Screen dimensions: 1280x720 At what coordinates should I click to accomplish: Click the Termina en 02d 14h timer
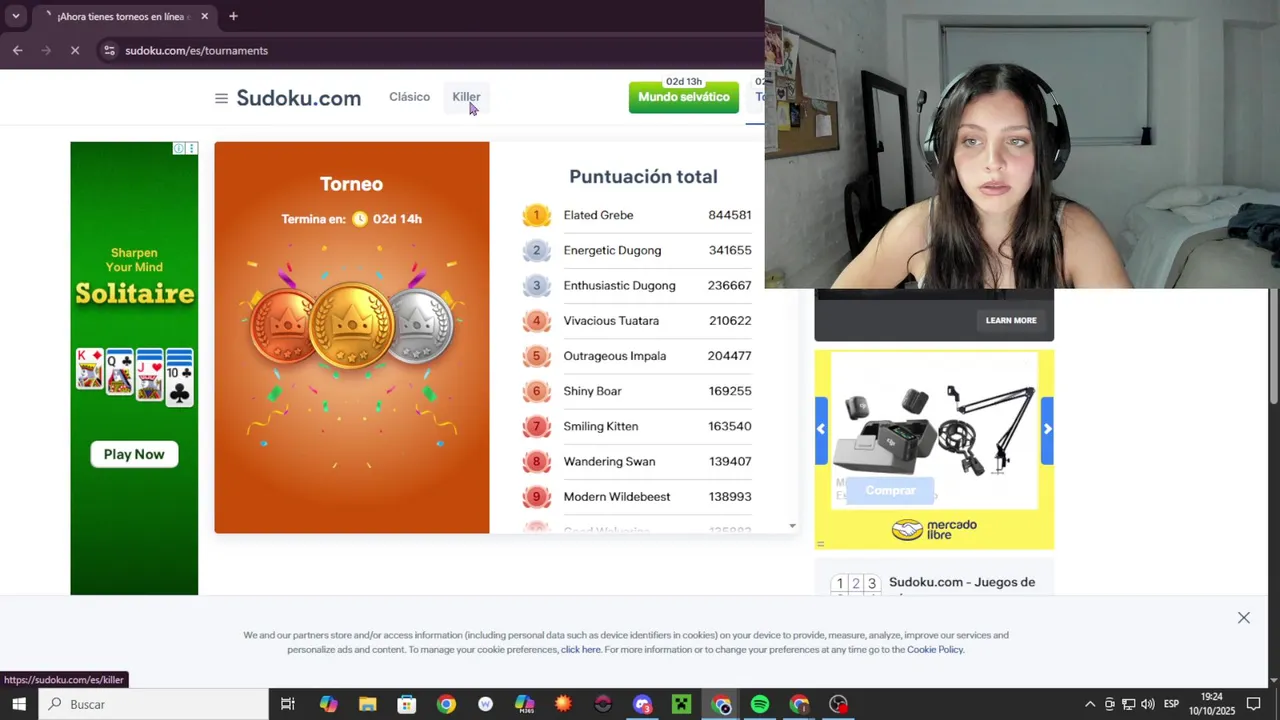[x=351, y=219]
